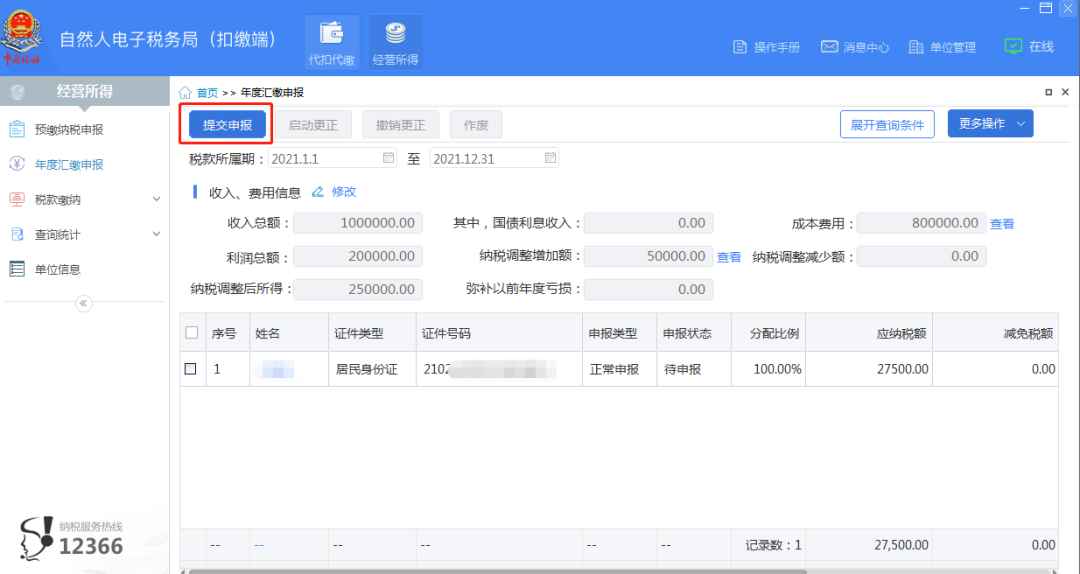
Task: Click the 提交申报 button
Action: click(227, 125)
